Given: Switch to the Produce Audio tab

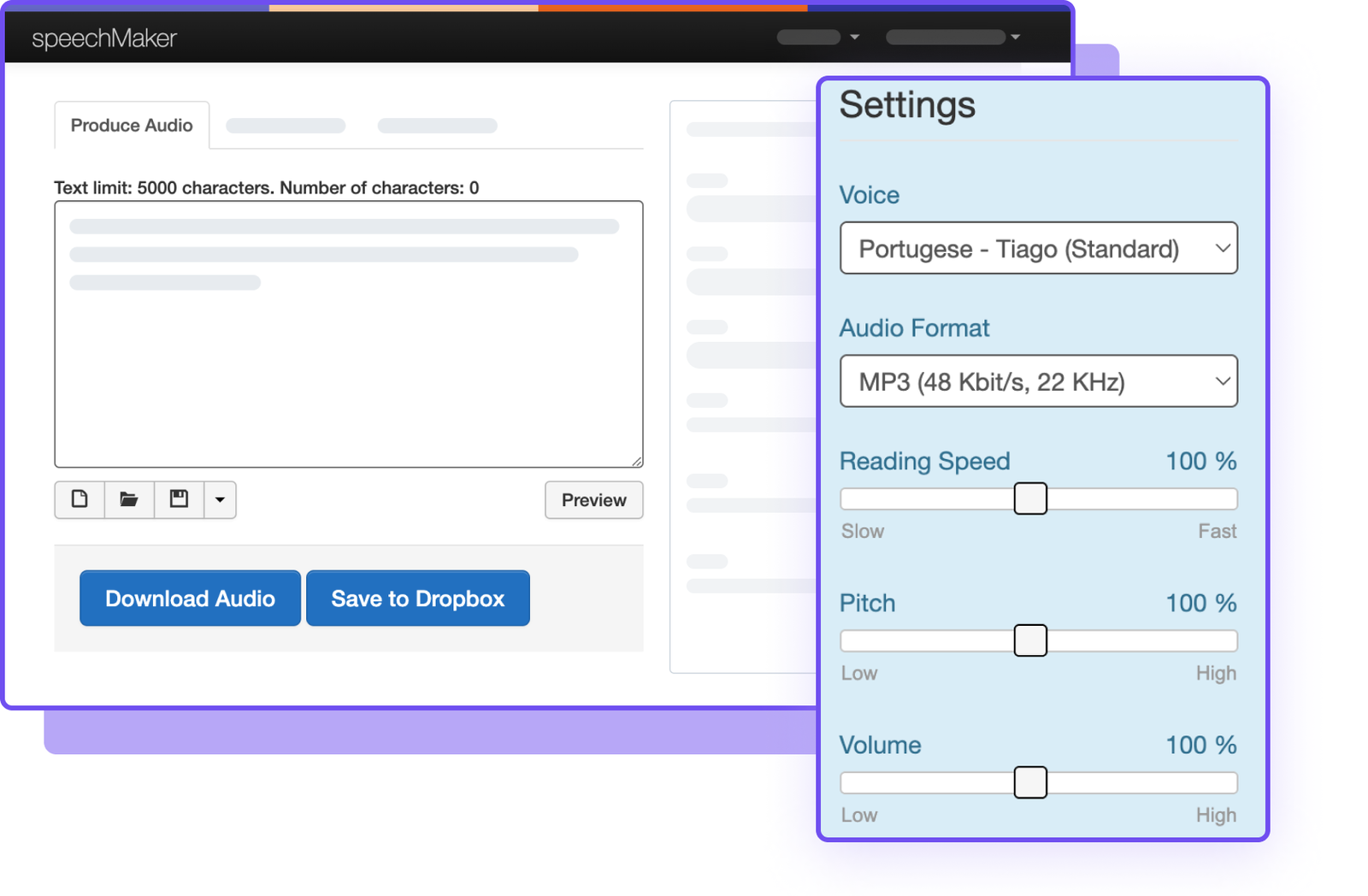Looking at the screenshot, I should [x=132, y=125].
